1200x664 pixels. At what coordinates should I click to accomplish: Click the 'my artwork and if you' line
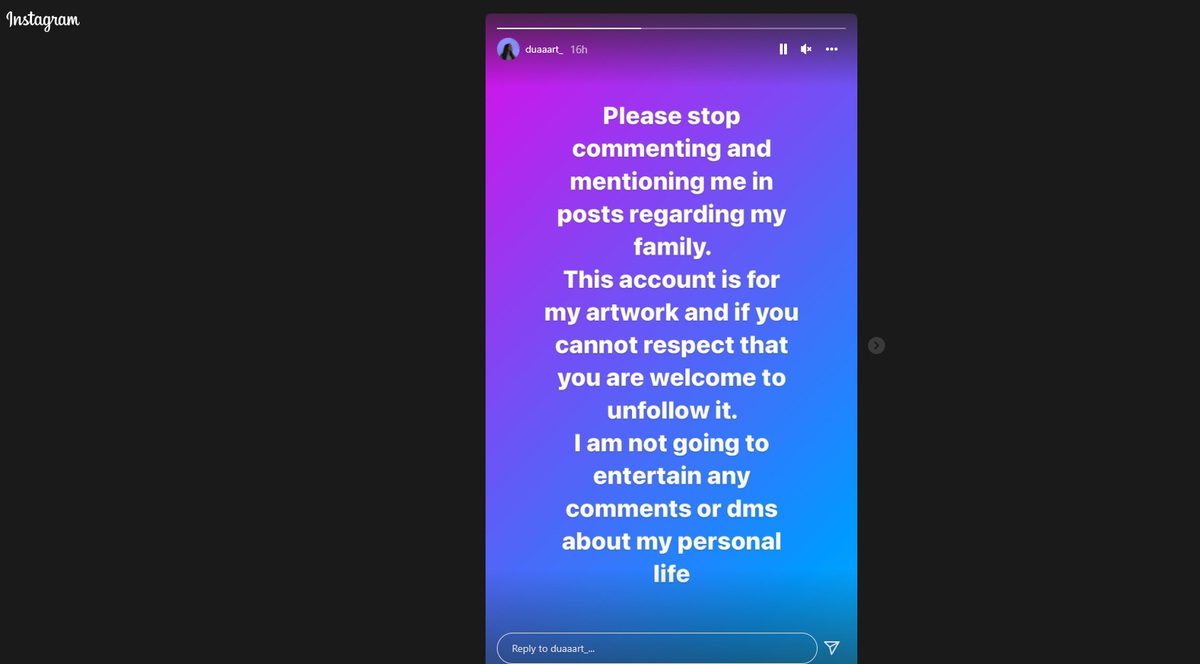[671, 312]
